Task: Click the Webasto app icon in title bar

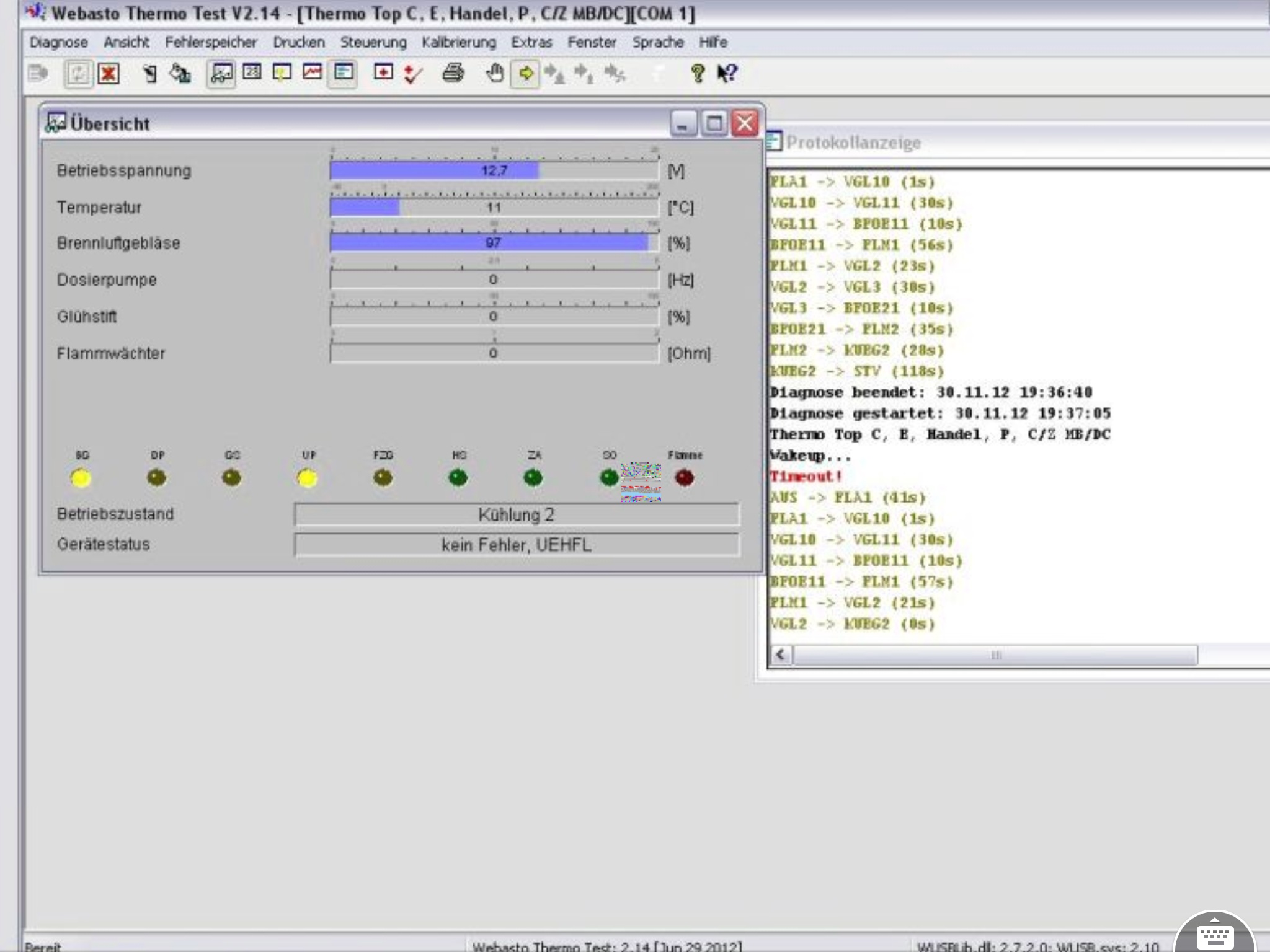Action: [36, 12]
